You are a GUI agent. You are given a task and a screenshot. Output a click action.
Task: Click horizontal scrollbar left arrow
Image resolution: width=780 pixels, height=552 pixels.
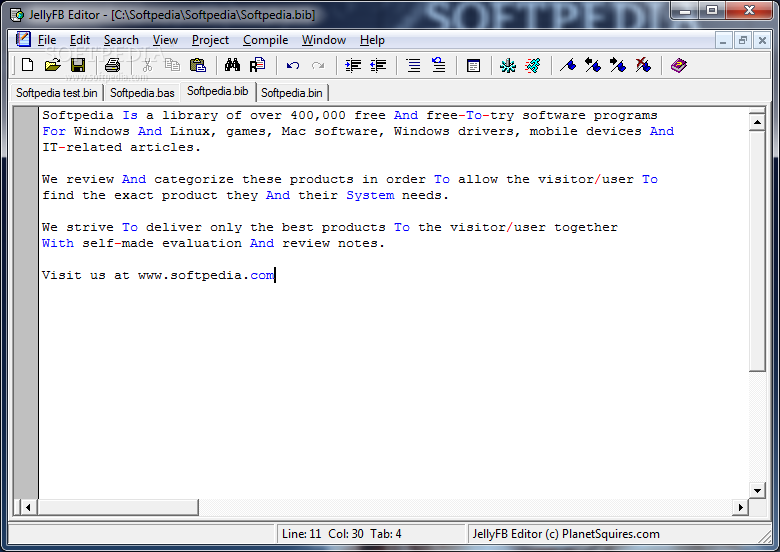[28, 507]
